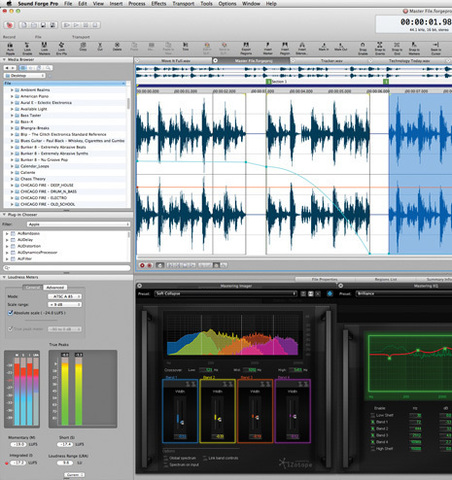Click the Delete toolbar icon

(117, 47)
